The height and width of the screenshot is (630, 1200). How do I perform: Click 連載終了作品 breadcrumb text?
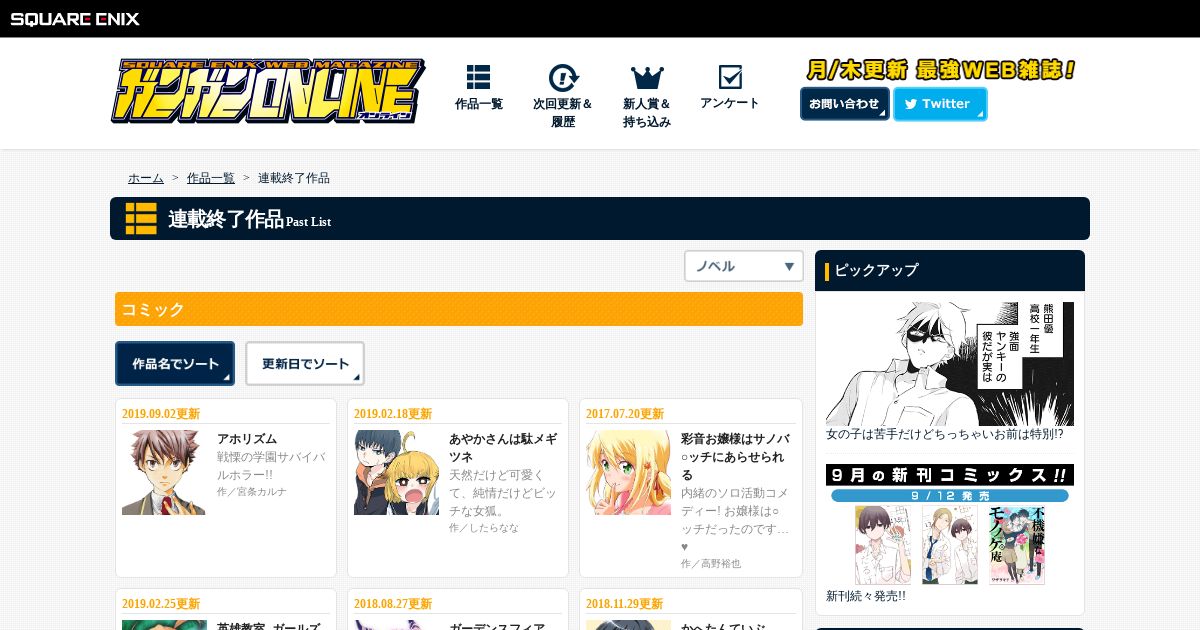[x=294, y=178]
